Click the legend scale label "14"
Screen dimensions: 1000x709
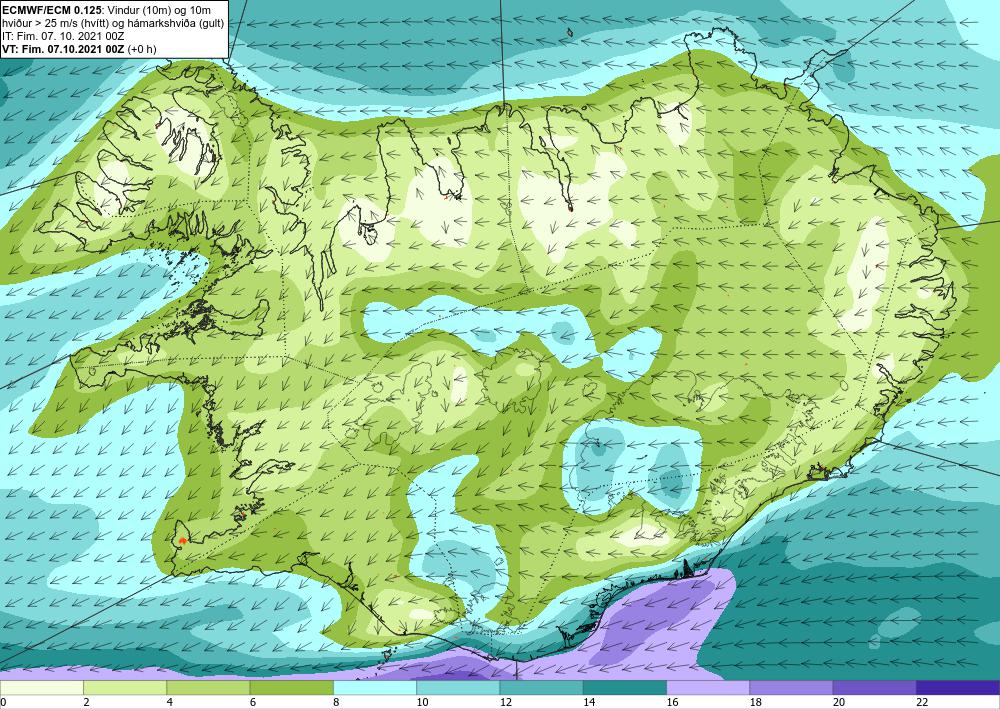point(589,703)
